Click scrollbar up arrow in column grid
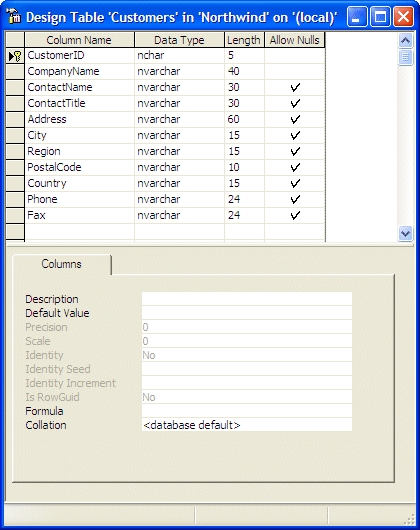Viewport: 420px width, 530px height. [x=405, y=41]
